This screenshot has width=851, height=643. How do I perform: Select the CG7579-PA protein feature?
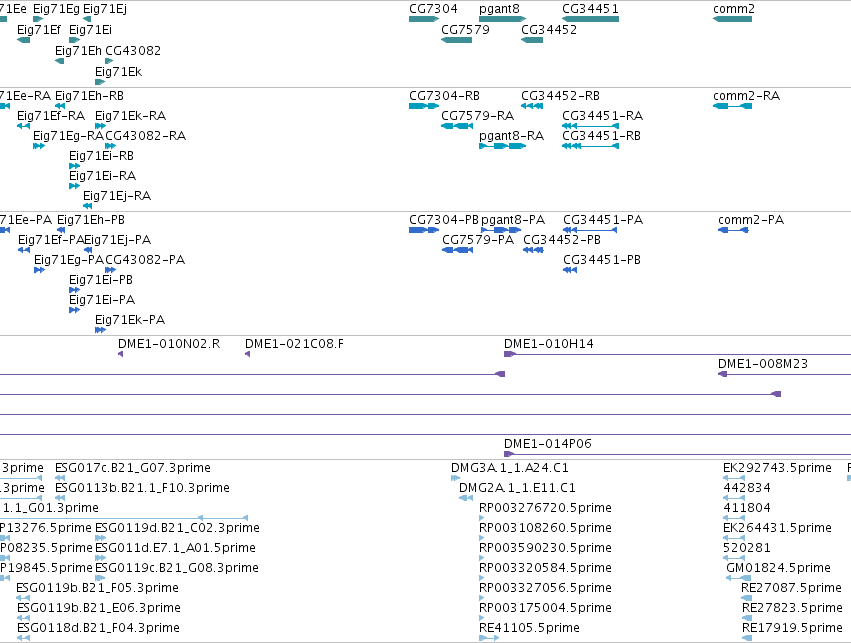(x=458, y=250)
